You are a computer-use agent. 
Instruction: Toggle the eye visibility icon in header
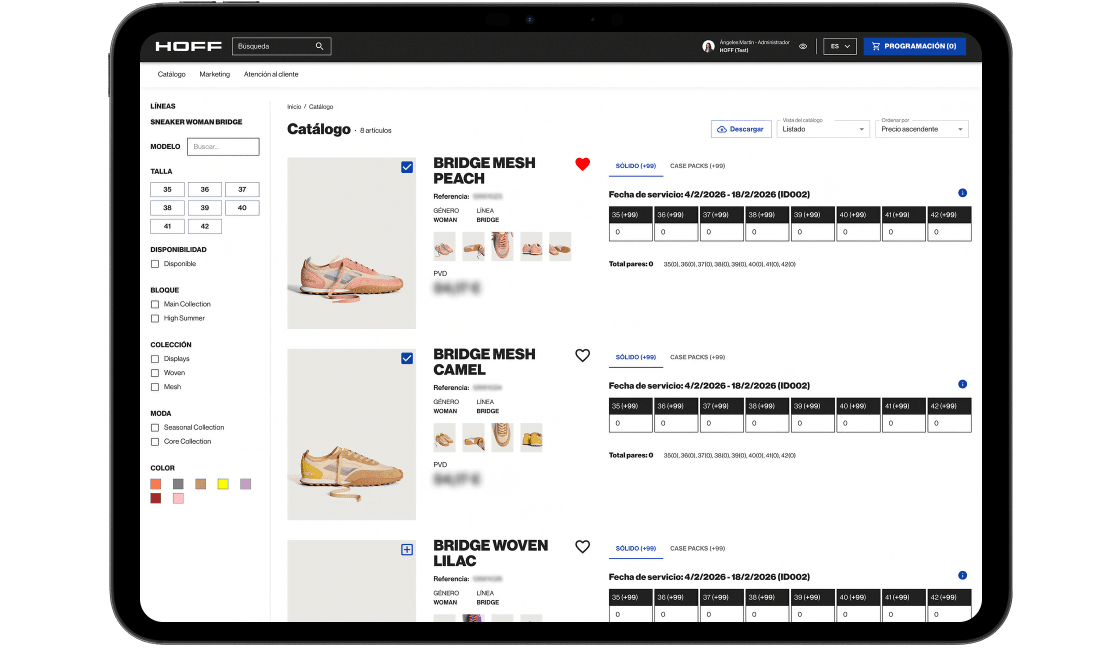[x=803, y=46]
